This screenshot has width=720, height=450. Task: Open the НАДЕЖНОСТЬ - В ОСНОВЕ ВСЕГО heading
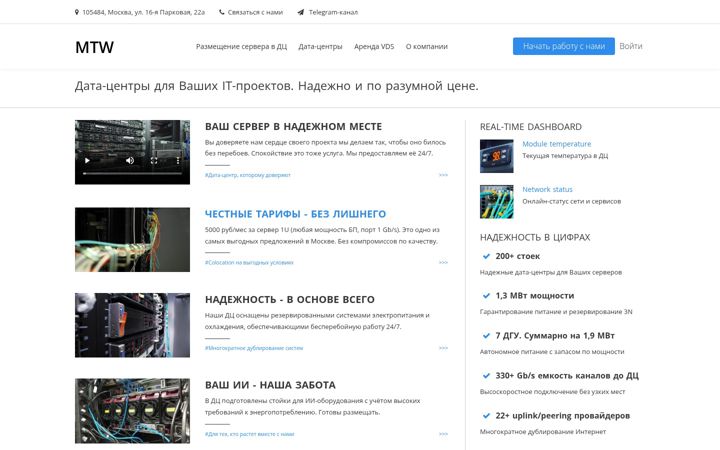[x=290, y=299]
